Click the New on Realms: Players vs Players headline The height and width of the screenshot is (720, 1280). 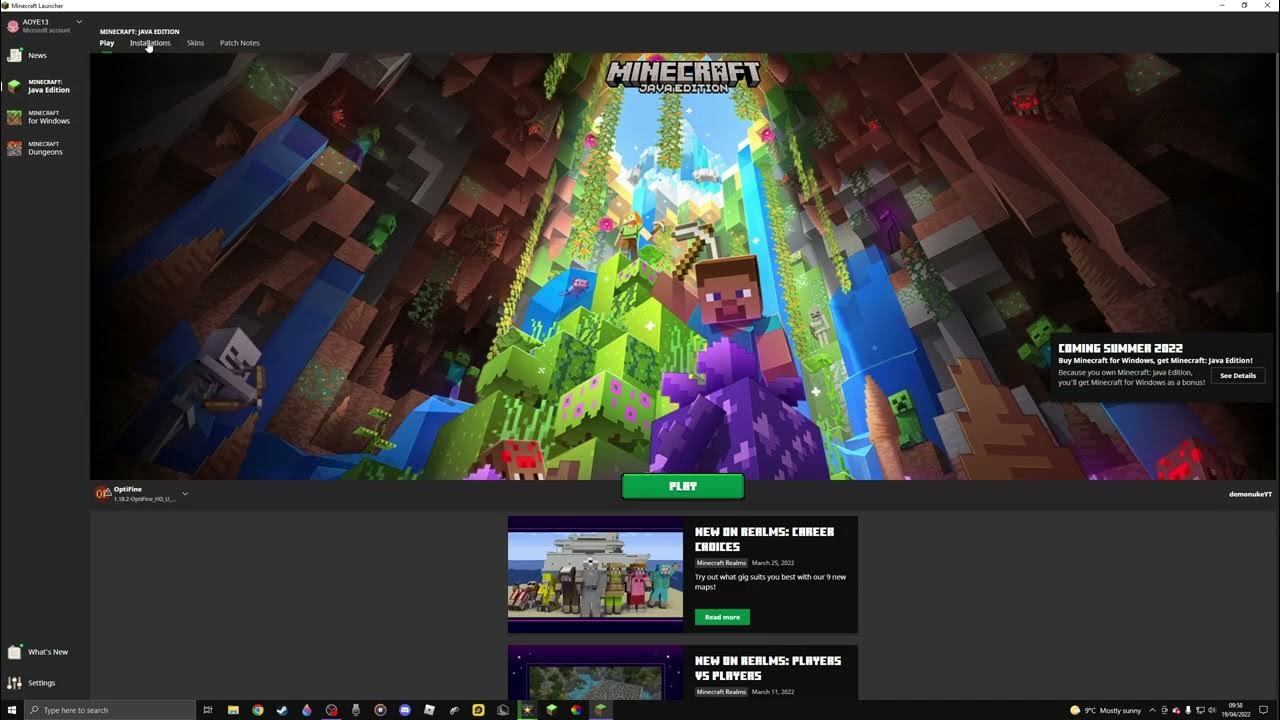pyautogui.click(x=768, y=668)
